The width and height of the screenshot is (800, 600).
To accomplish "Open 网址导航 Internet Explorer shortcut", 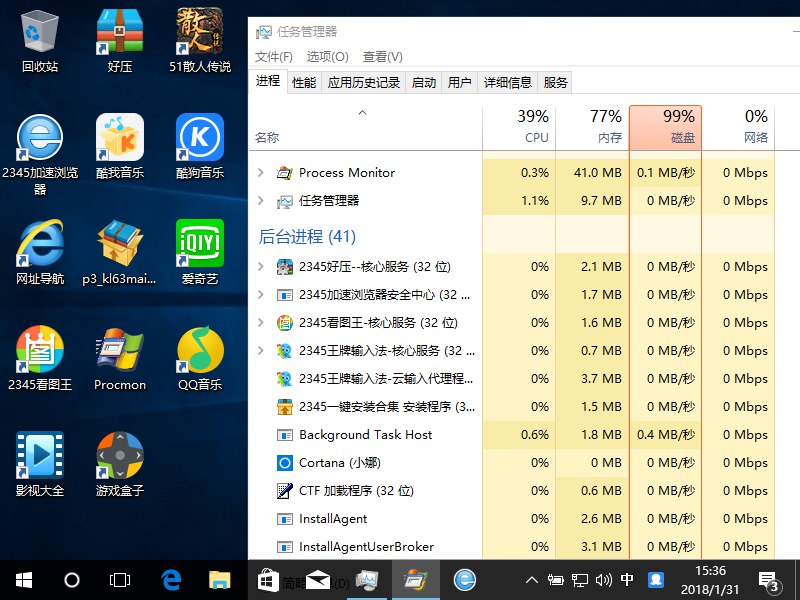I will 40,252.
